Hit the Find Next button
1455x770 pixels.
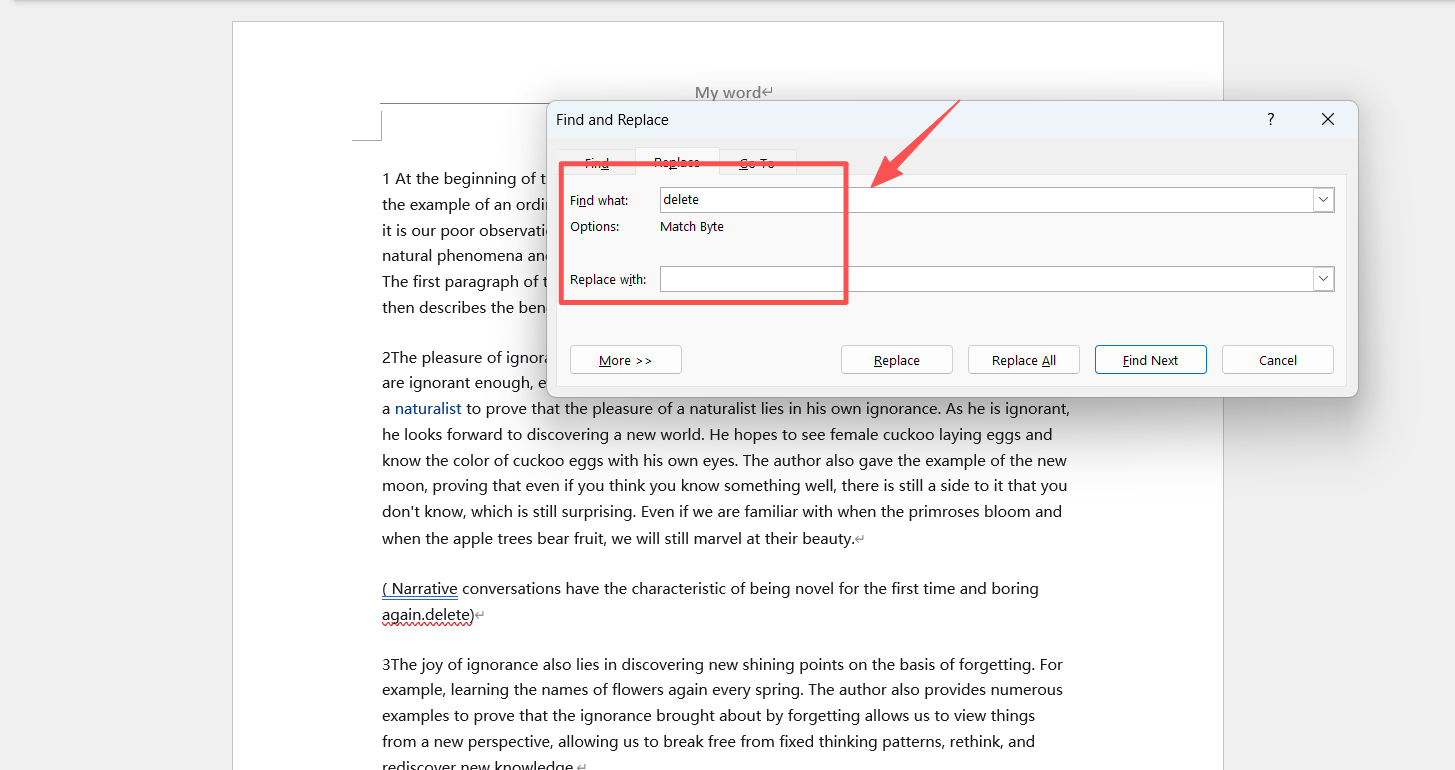click(x=1150, y=360)
